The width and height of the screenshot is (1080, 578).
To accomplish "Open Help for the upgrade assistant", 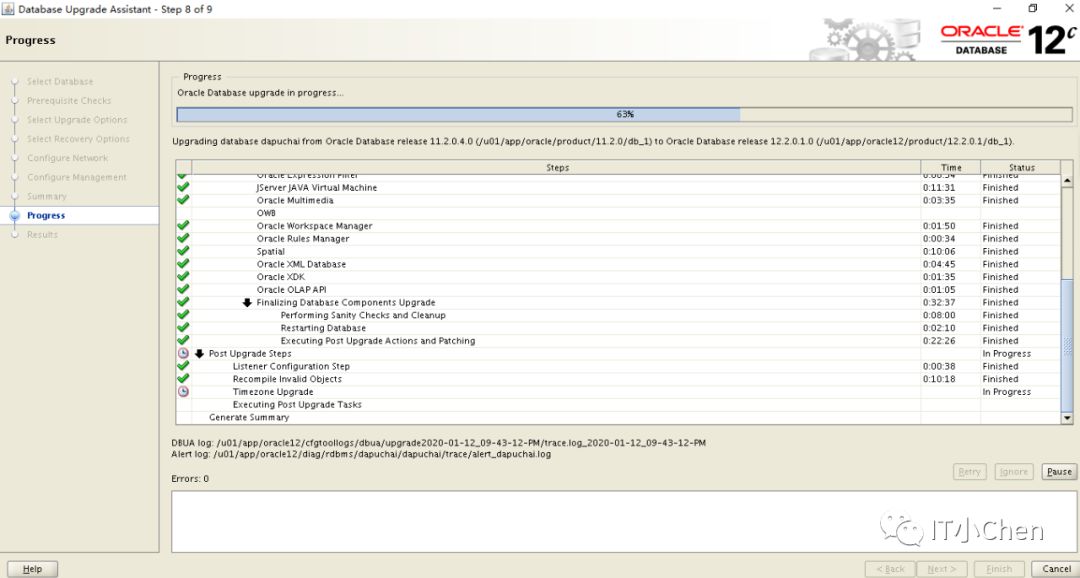I will [x=32, y=569].
